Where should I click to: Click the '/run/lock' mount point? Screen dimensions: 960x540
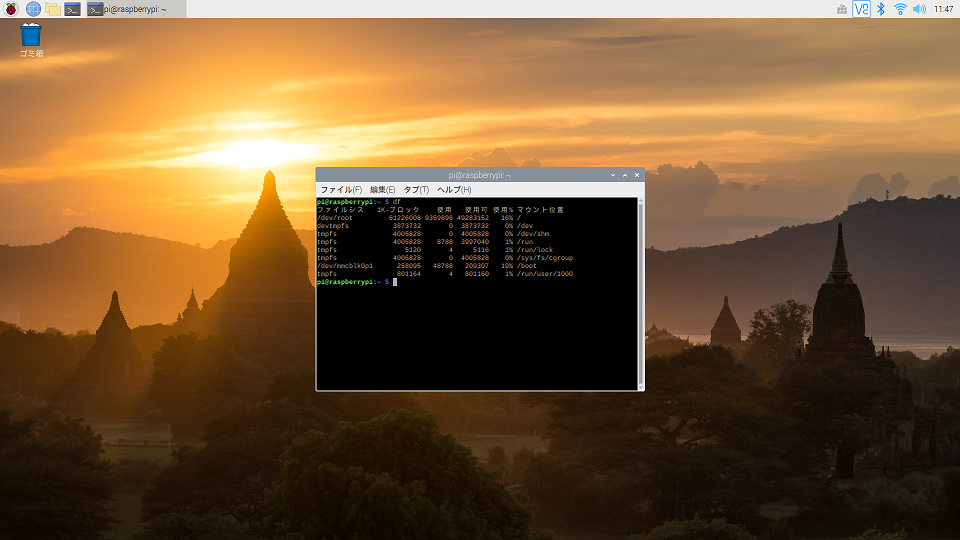click(x=535, y=250)
